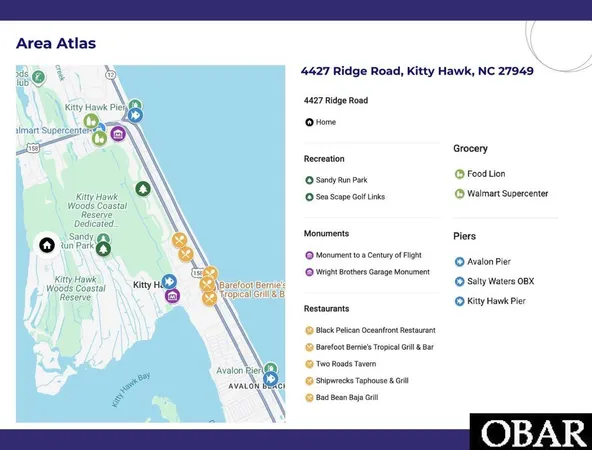Screen dimensions: 592x450
Task: Select the Kitty Hawk Pier fish marker
Action: [135, 115]
